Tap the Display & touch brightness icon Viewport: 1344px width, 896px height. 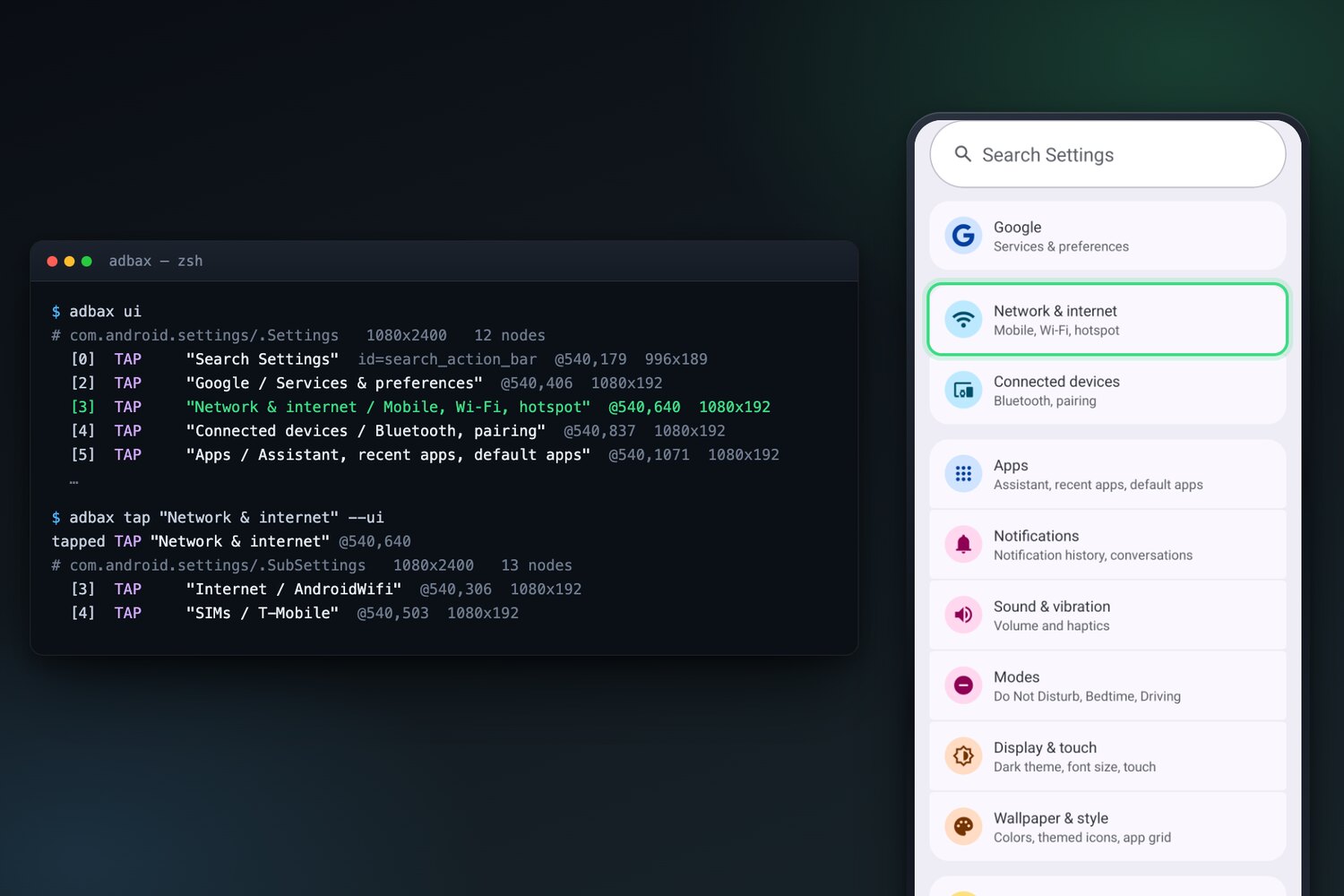(x=963, y=756)
